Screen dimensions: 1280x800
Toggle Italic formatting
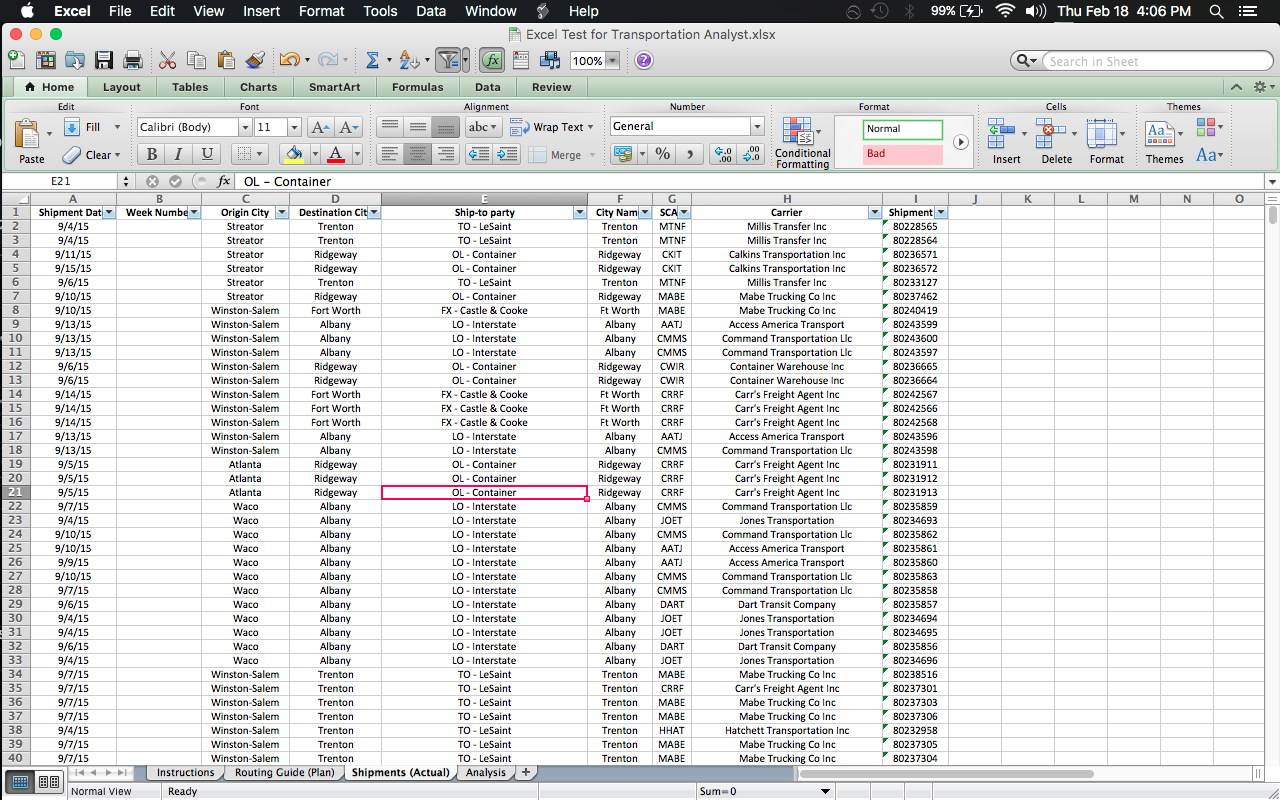(178, 154)
